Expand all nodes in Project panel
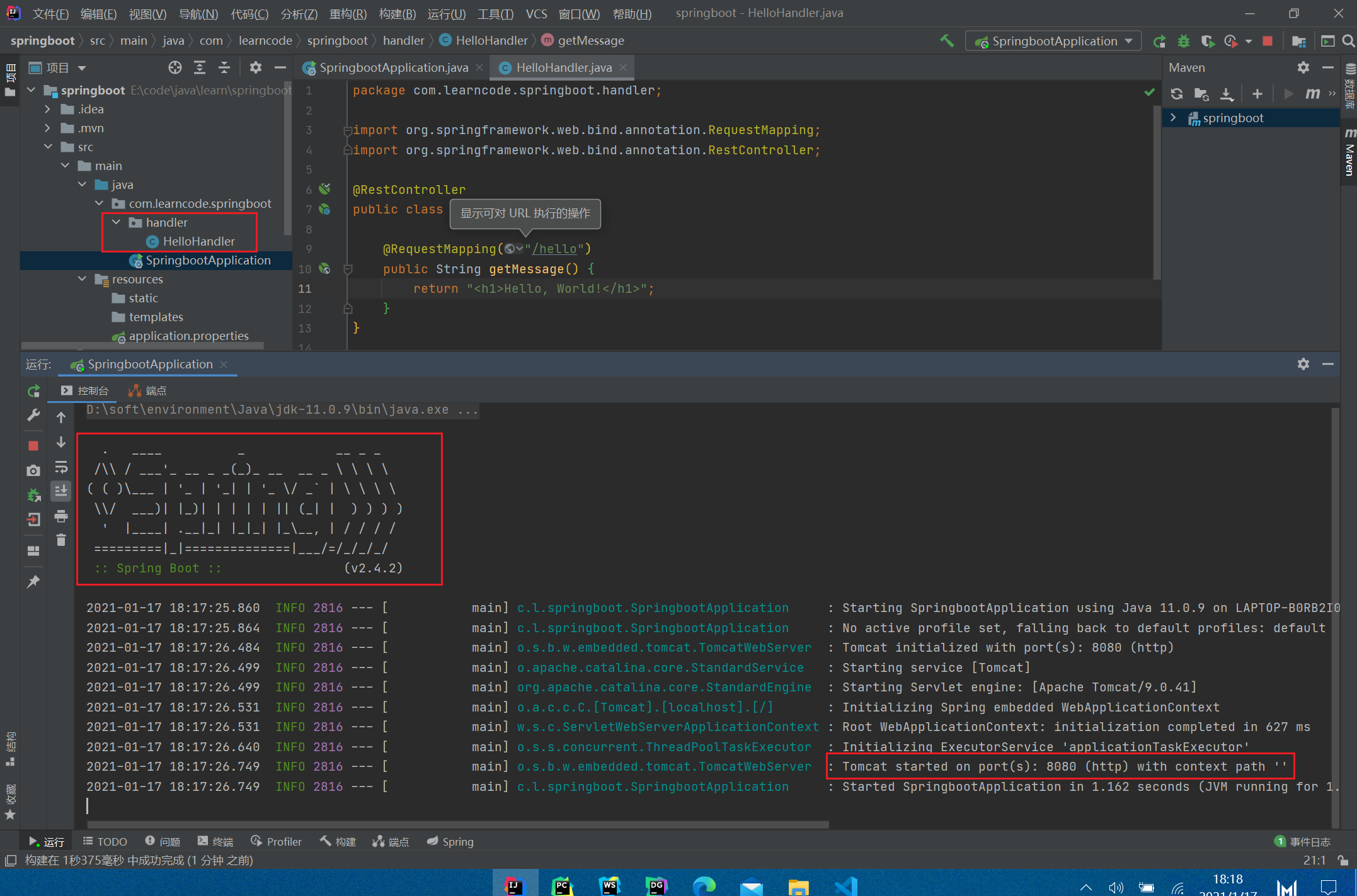1357x896 pixels. pyautogui.click(x=200, y=67)
